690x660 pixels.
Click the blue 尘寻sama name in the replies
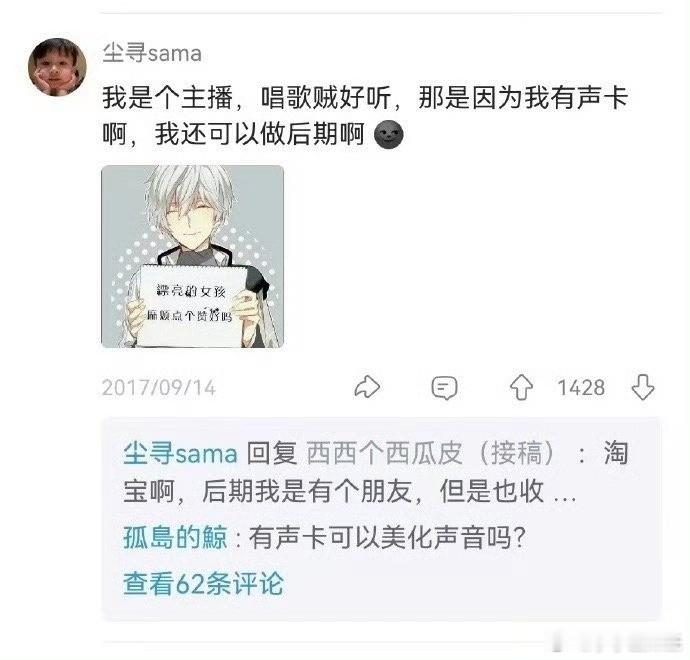tap(180, 453)
